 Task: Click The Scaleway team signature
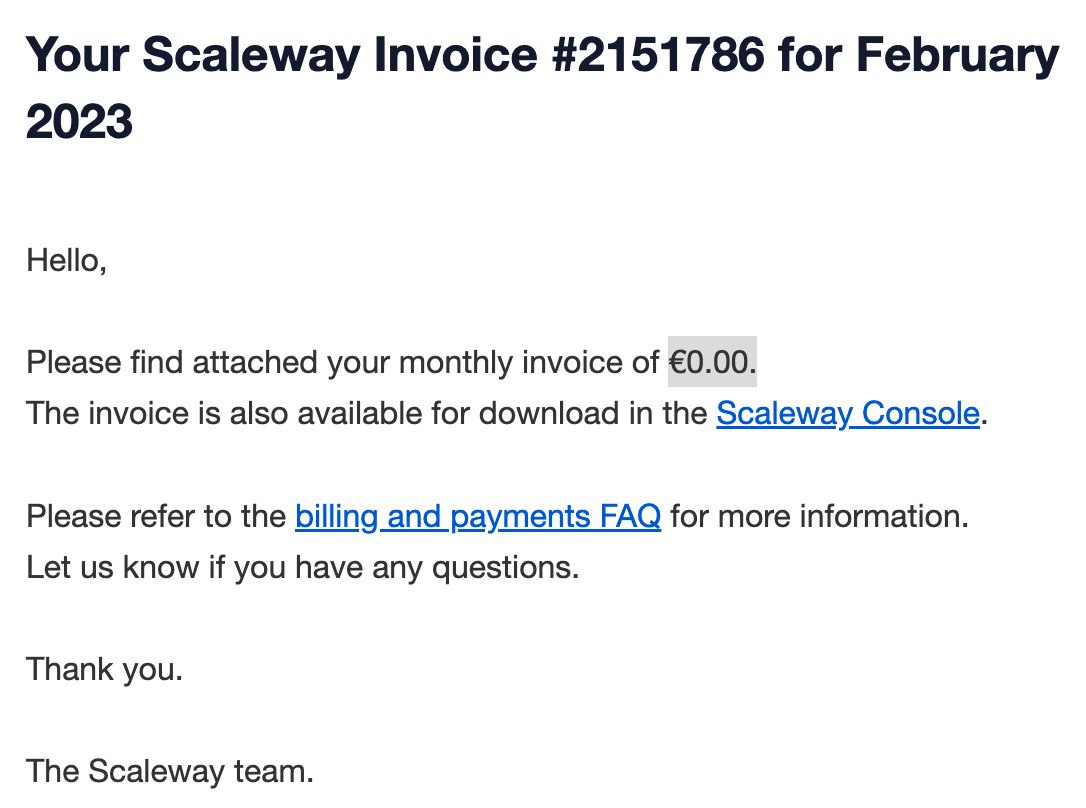point(170,771)
